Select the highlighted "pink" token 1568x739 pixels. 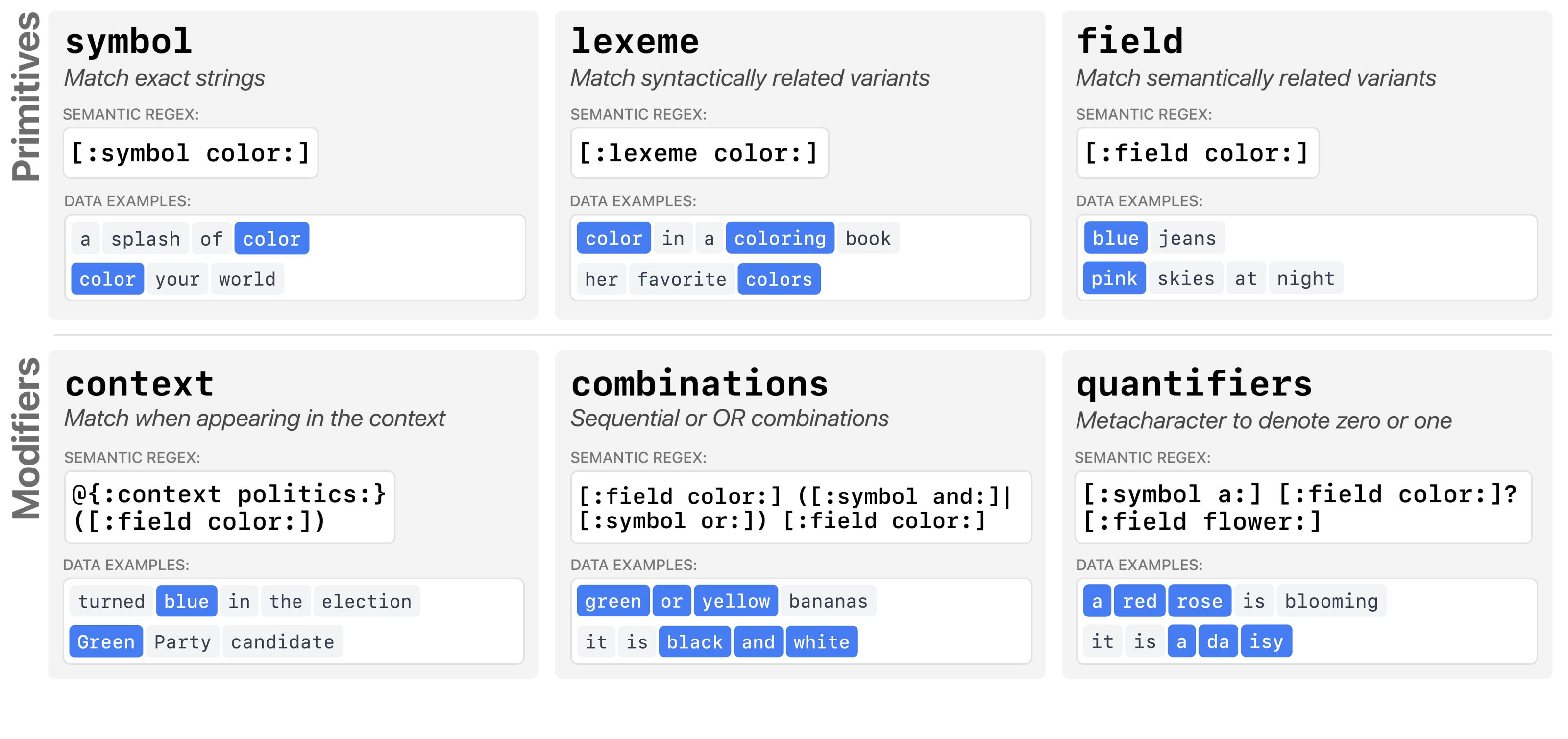(1114, 278)
